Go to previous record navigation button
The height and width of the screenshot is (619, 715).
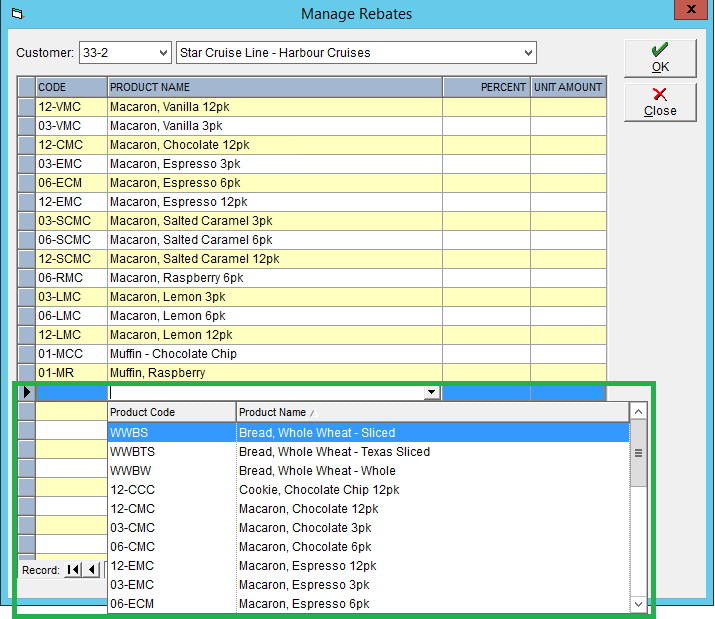[x=92, y=570]
